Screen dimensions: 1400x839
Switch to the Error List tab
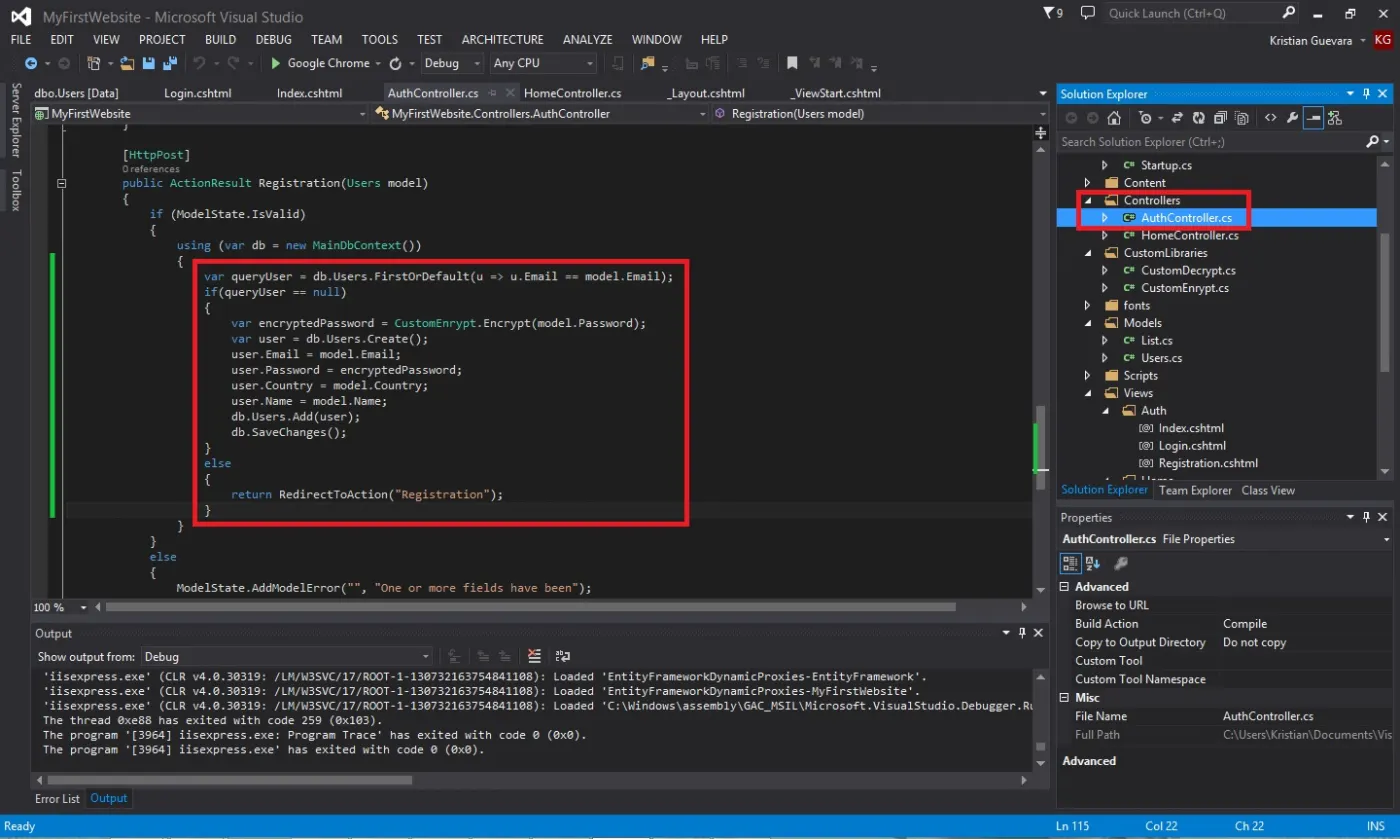pos(57,798)
